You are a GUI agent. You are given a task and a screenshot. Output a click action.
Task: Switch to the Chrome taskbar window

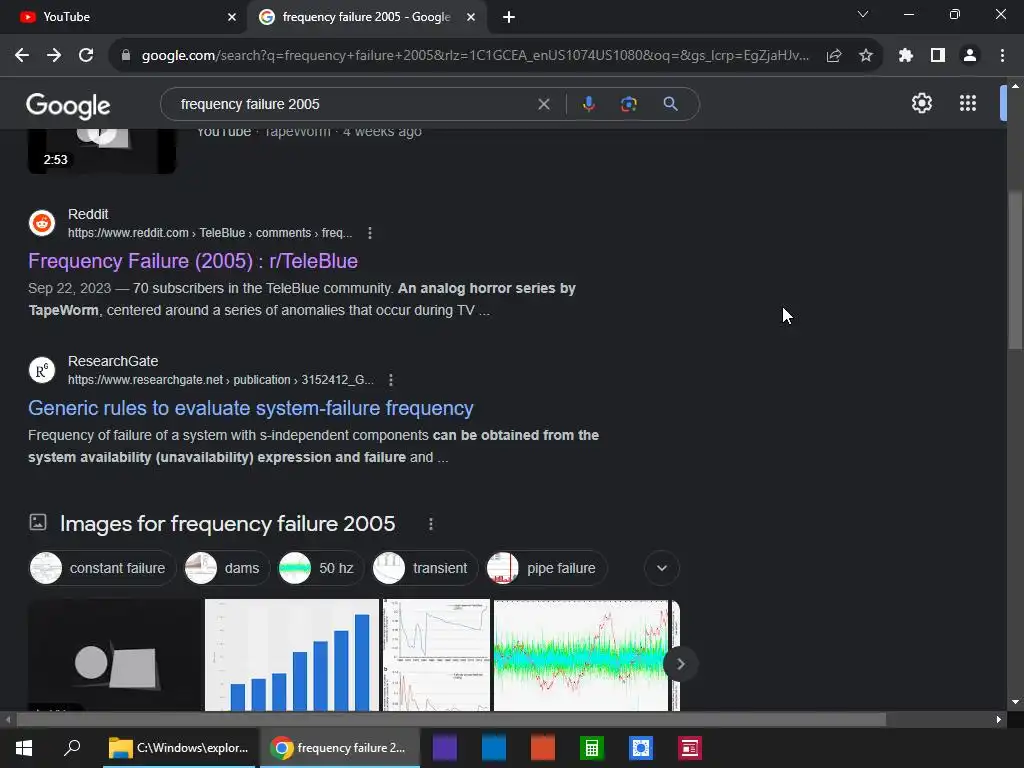point(340,748)
